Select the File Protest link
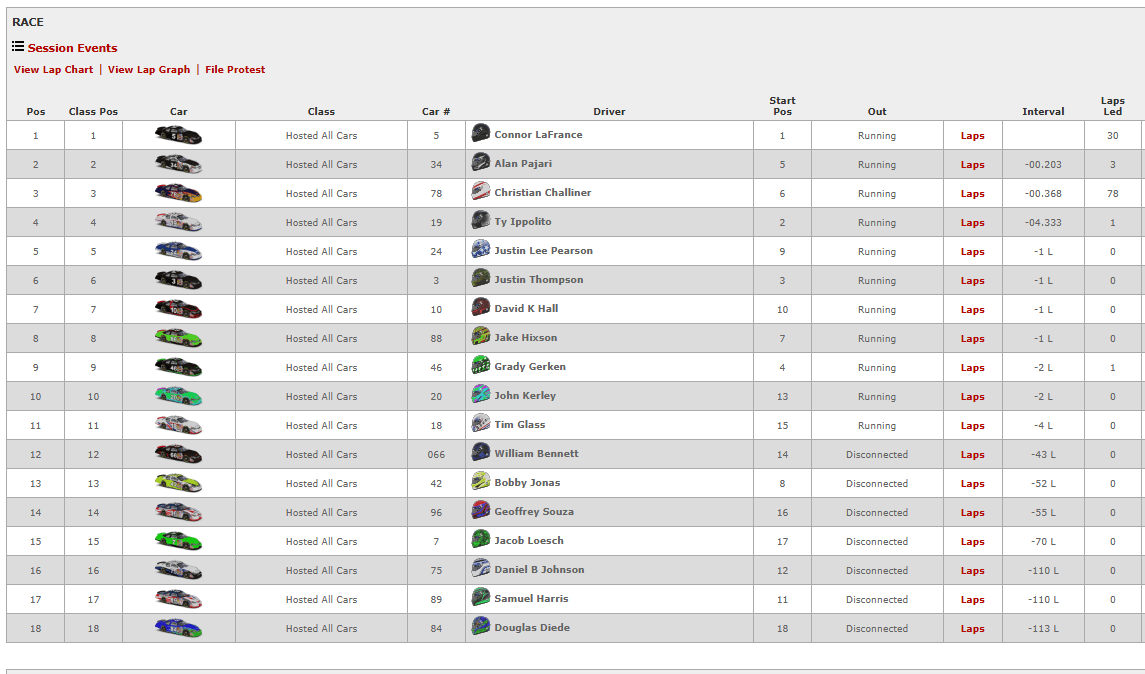Screen dimensions: 1145x674 point(235,70)
